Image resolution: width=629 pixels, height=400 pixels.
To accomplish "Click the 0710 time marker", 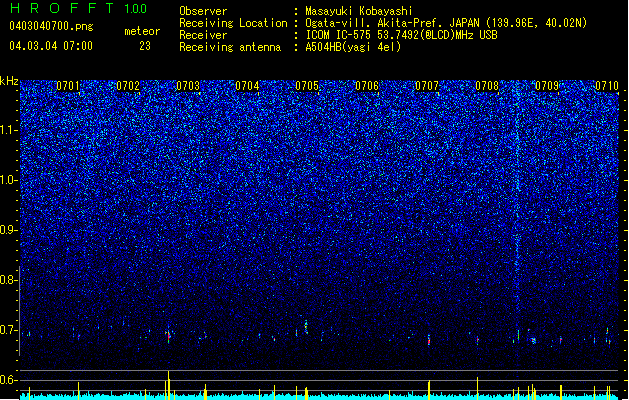I will pyautogui.click(x=607, y=86).
